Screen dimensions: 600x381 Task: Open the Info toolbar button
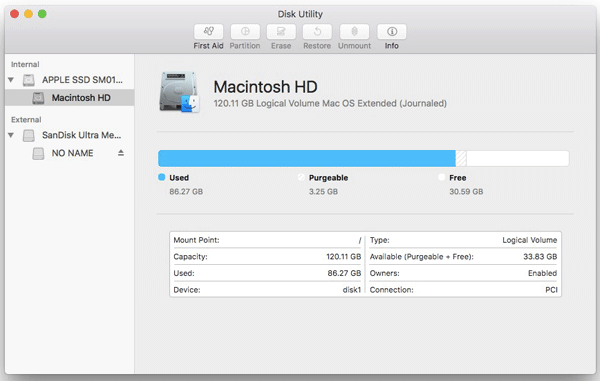391,32
